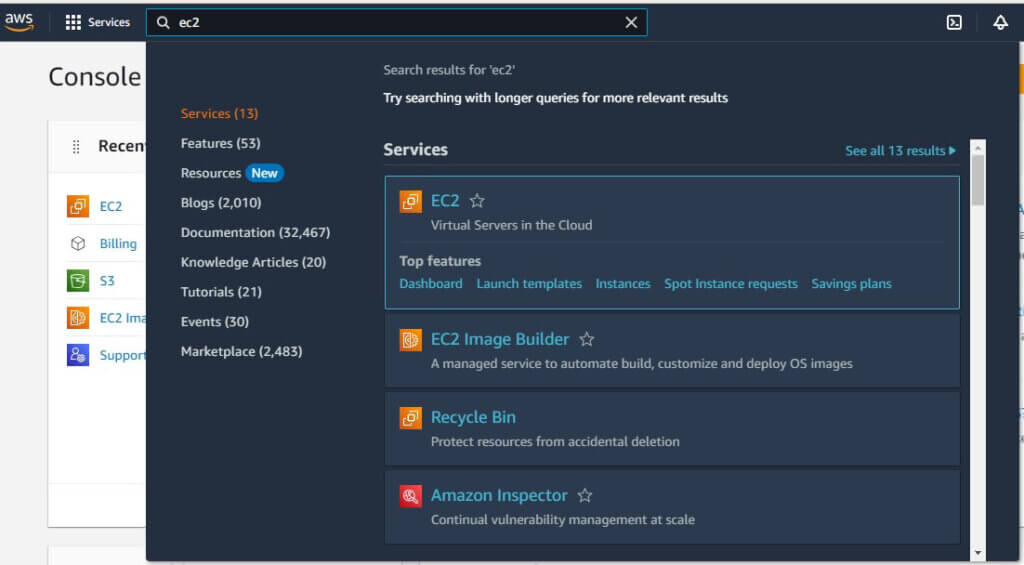Open the Instances feature link
This screenshot has height=565, width=1024.
pyautogui.click(x=623, y=283)
